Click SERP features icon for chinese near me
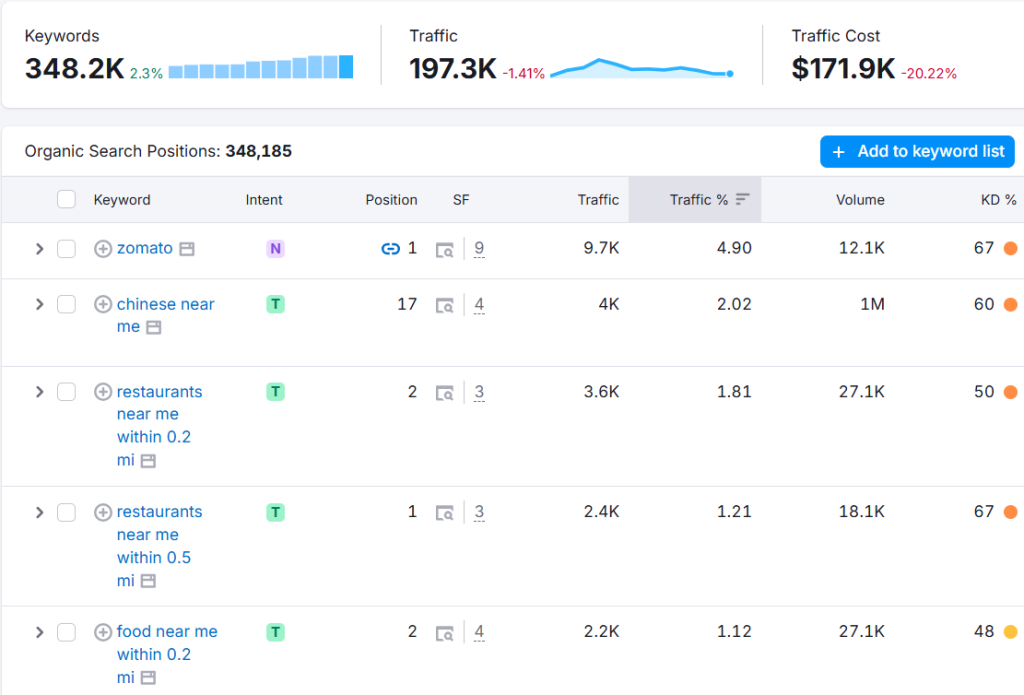Screen dimensions: 1024x695 444,305
